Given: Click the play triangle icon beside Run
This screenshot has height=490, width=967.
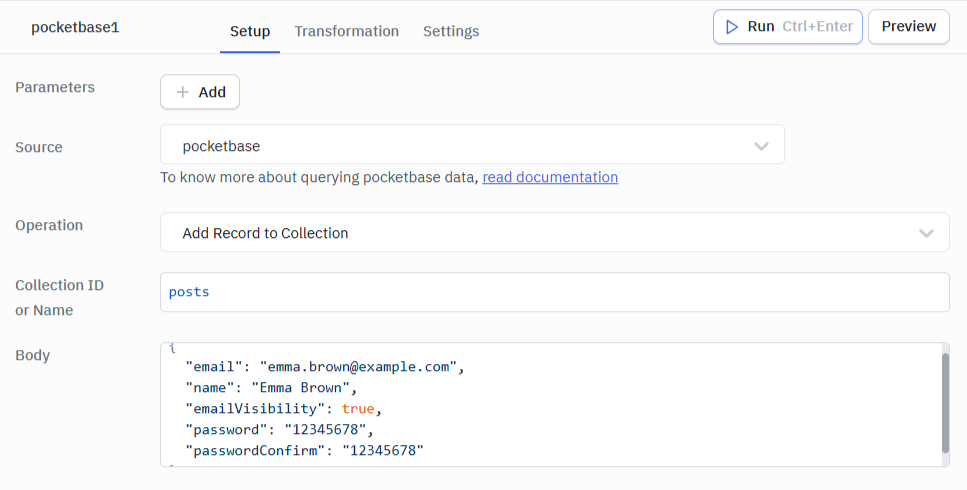Looking at the screenshot, I should (732, 27).
